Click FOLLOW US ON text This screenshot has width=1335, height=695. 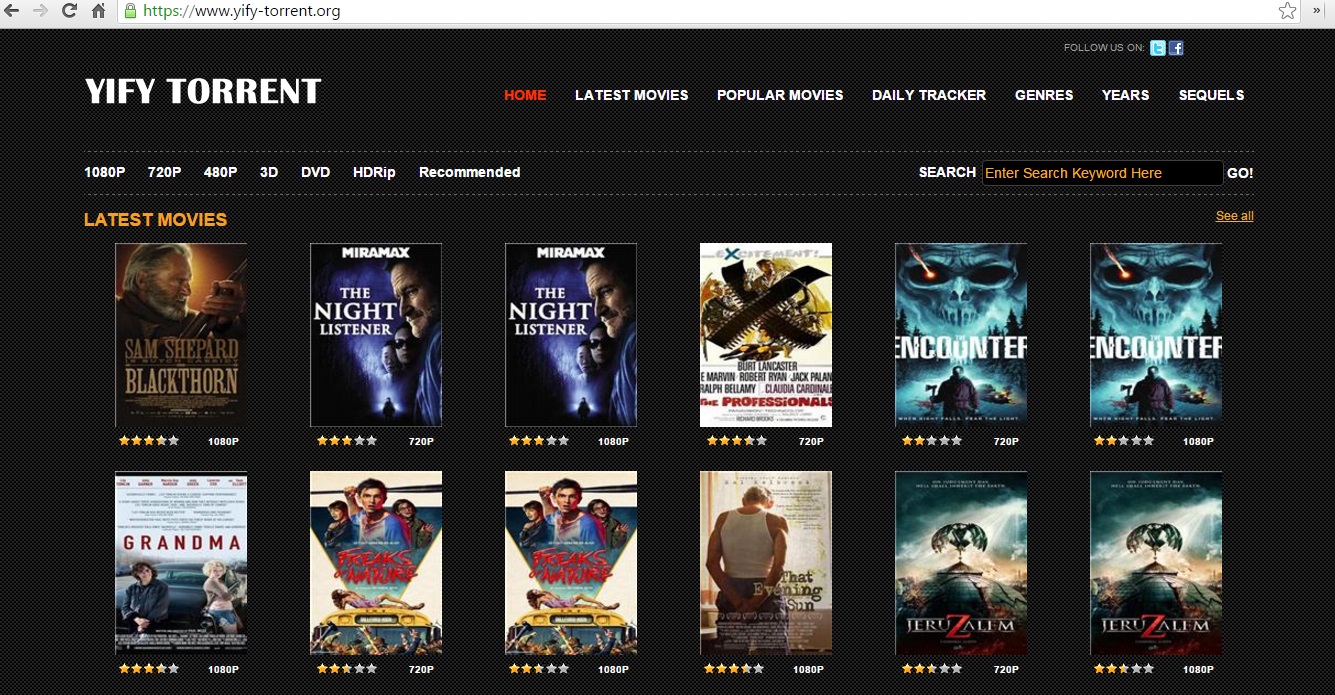click(x=1104, y=48)
